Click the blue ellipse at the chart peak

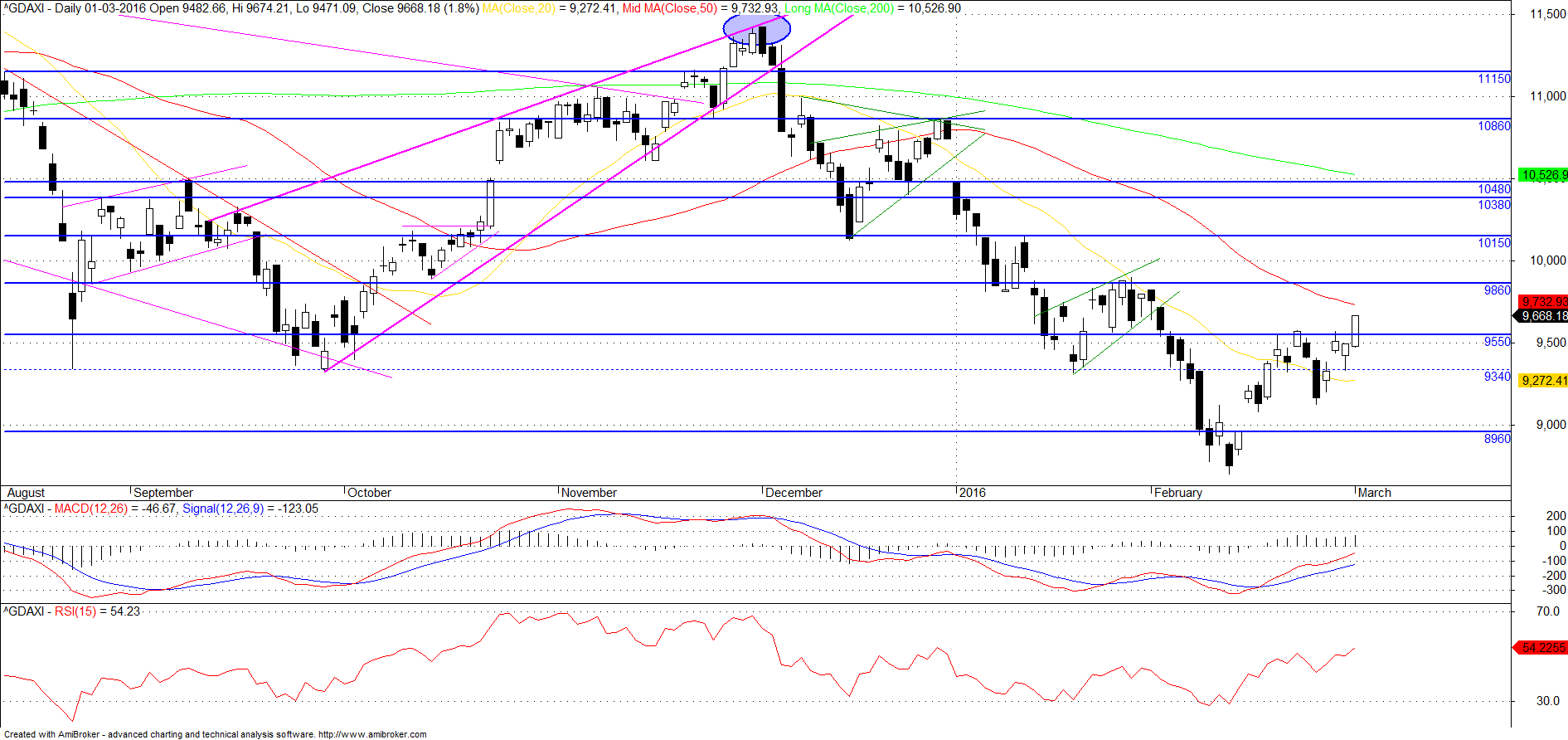pos(756,29)
